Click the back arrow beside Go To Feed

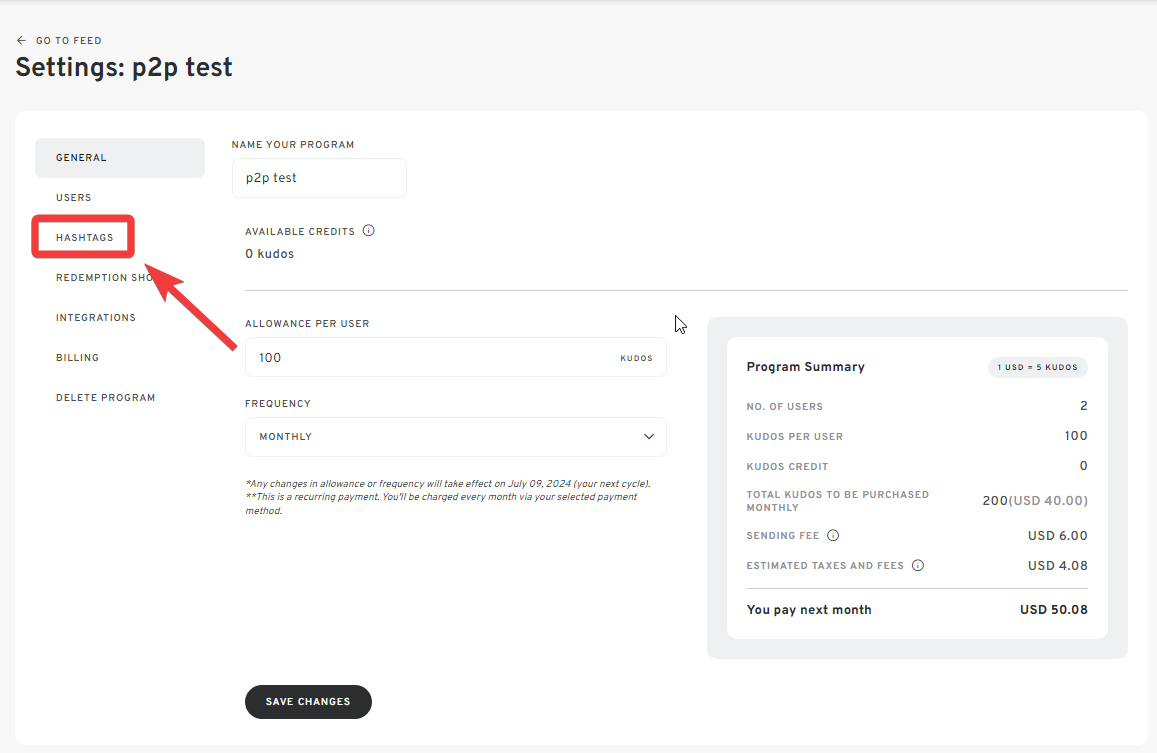point(21,41)
